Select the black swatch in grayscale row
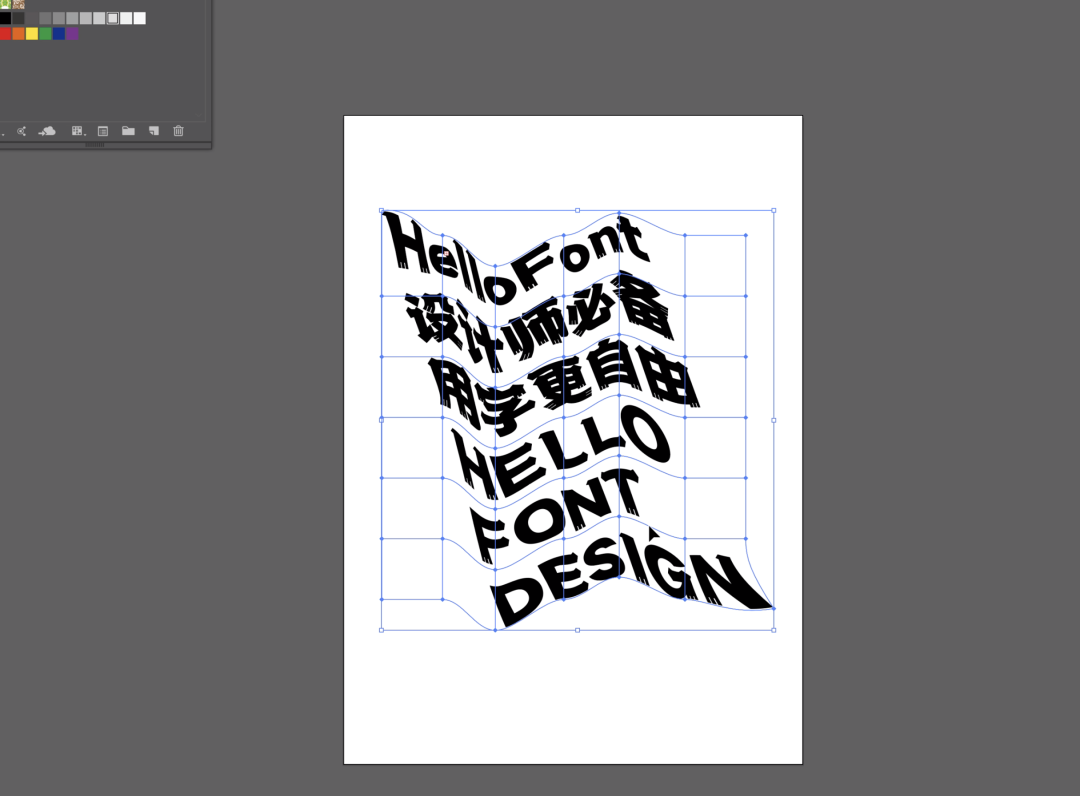The width and height of the screenshot is (1080, 796). point(5,18)
